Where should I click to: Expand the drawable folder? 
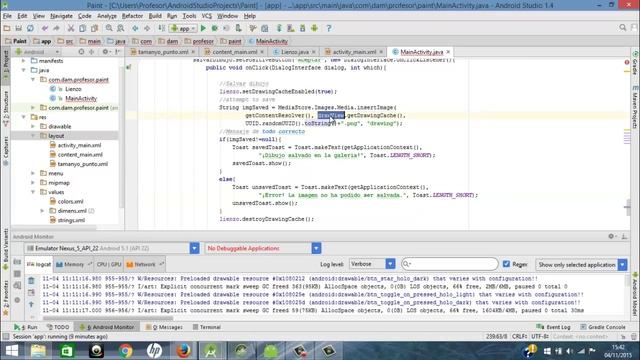click(x=33, y=127)
